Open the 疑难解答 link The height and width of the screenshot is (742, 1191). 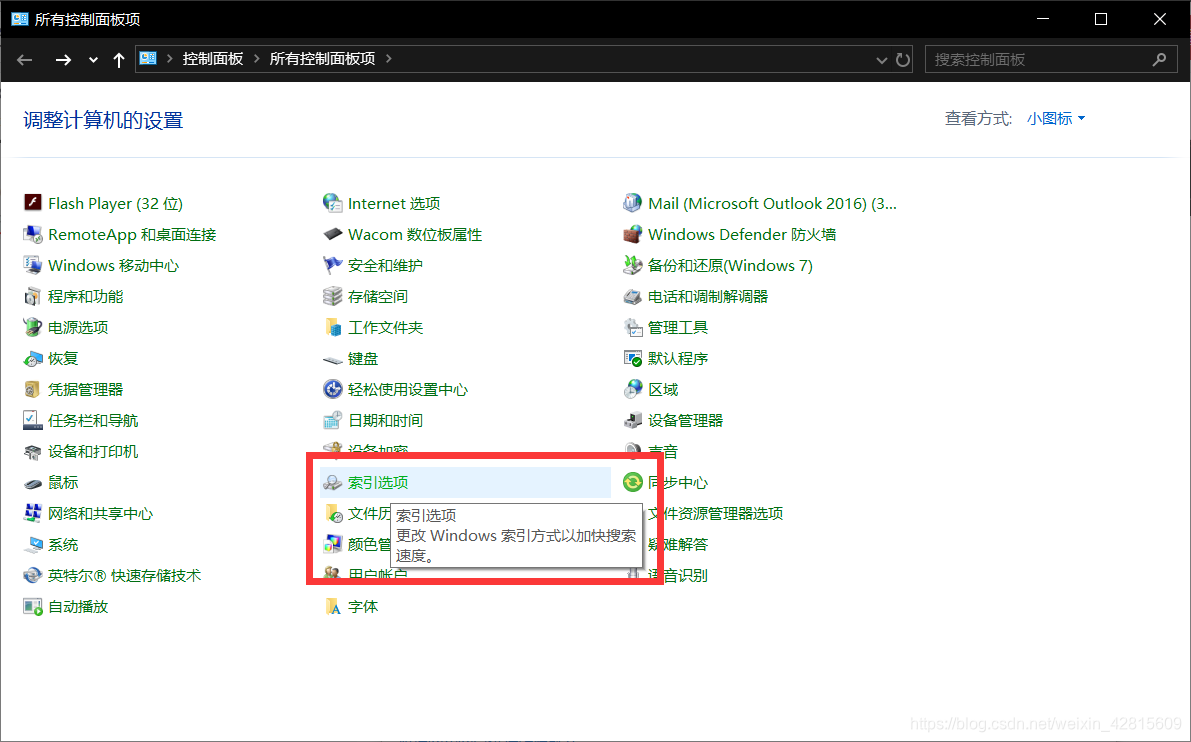678,545
